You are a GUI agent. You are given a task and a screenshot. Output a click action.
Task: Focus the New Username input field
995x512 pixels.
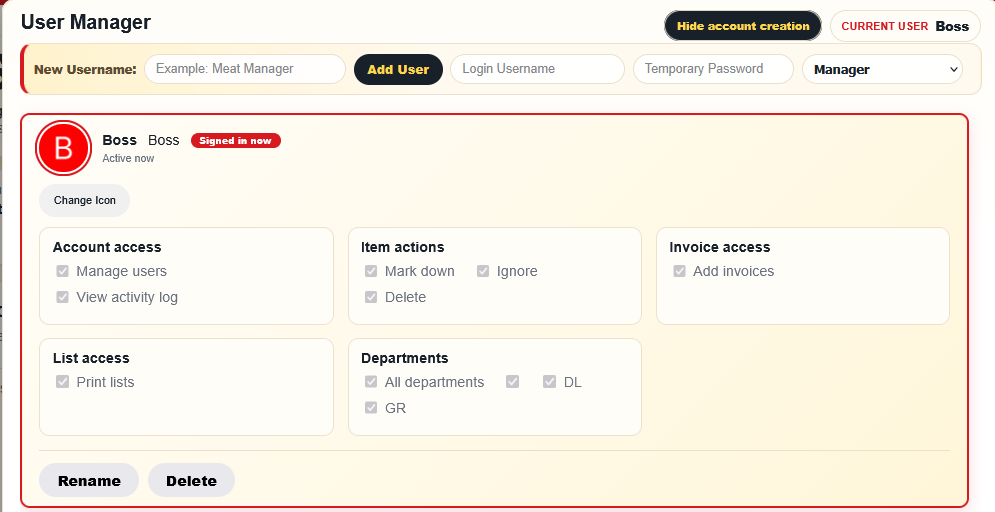click(245, 69)
